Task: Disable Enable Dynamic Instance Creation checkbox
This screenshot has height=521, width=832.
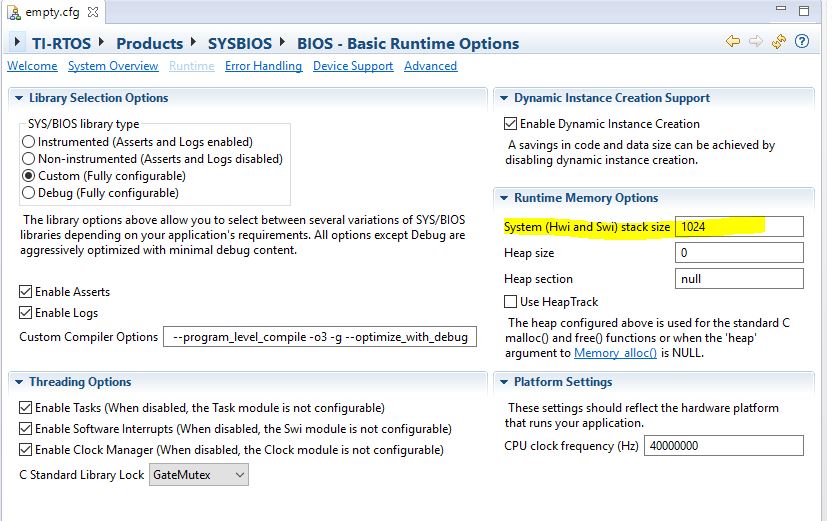Action: (511, 124)
